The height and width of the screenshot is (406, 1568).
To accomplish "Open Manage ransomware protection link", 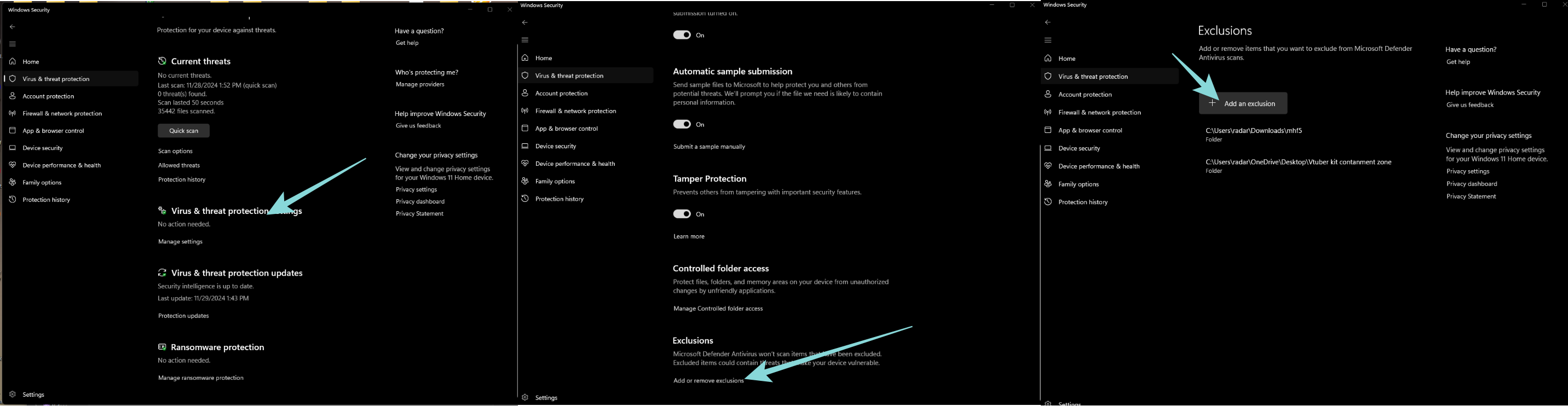I will tap(201, 378).
